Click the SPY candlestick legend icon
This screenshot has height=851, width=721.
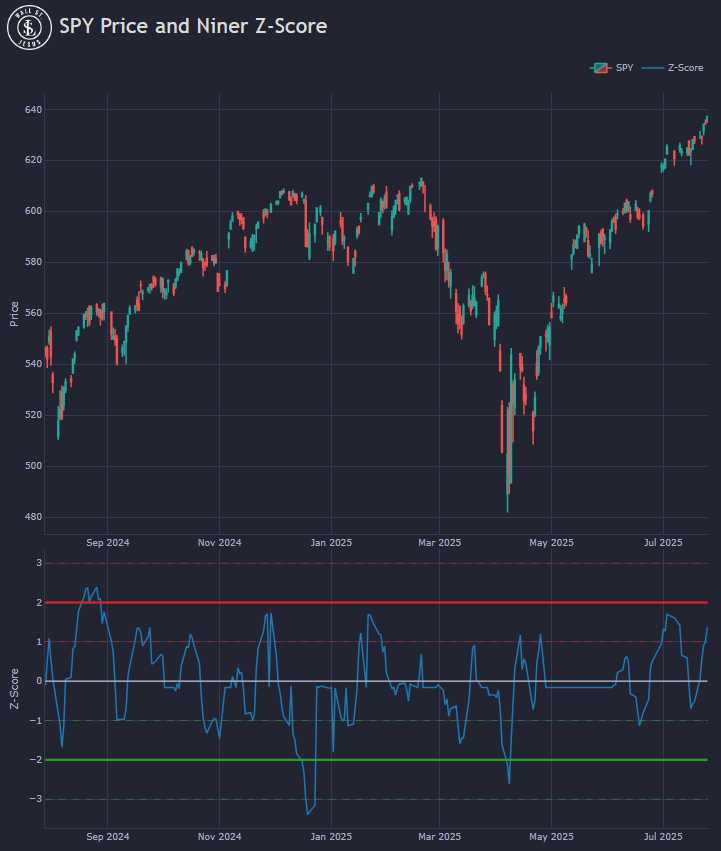click(600, 68)
